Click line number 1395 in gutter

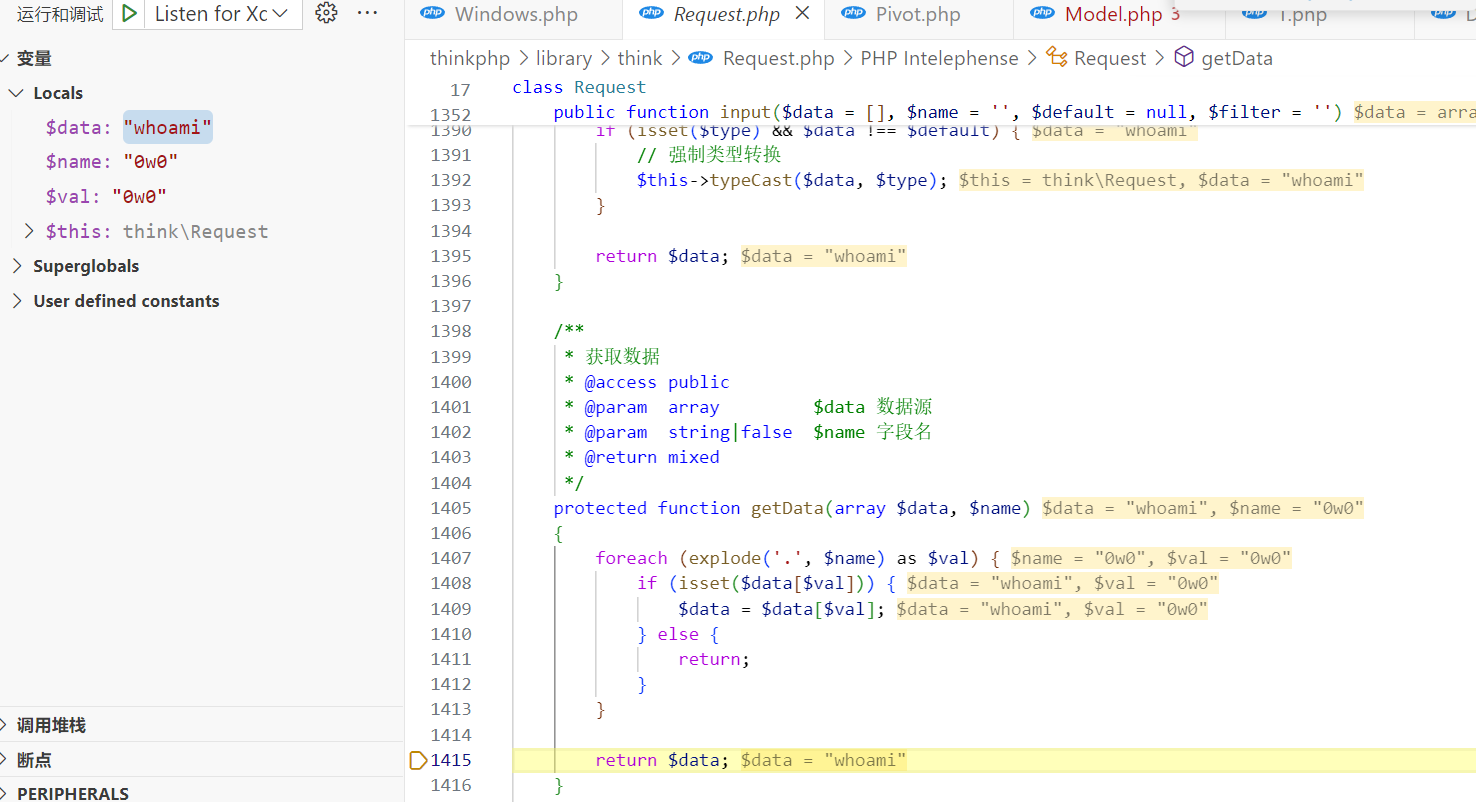click(450, 256)
